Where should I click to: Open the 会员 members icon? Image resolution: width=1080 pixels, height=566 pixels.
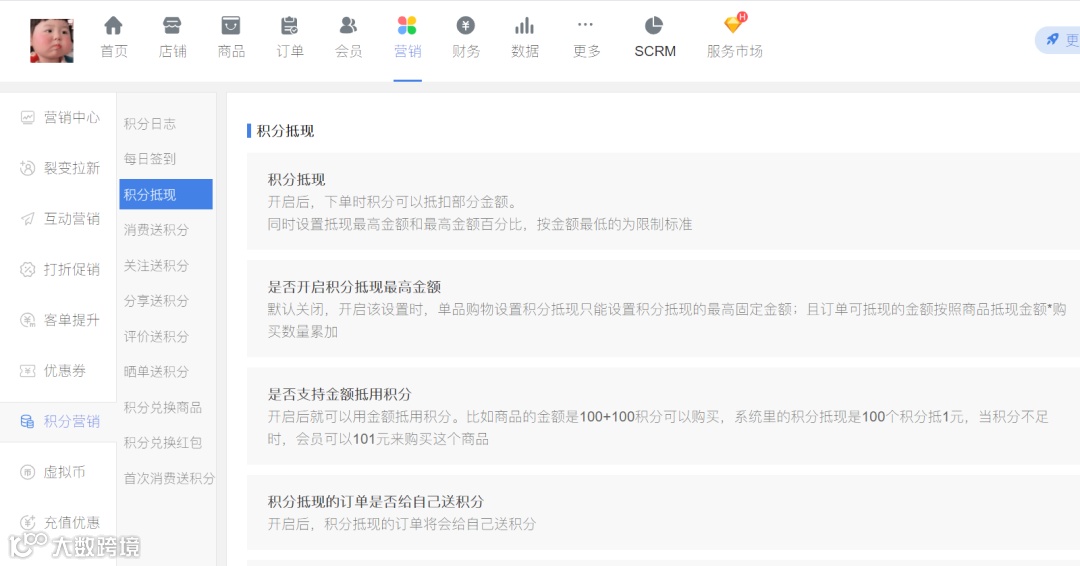349,26
